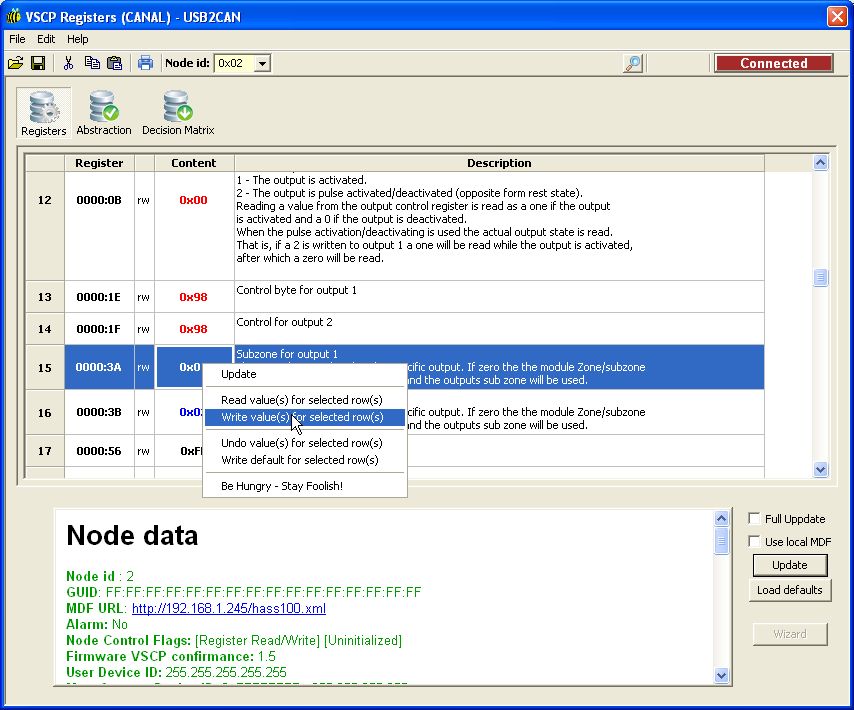Image resolution: width=854 pixels, height=710 pixels.
Task: Click the Save floppy disk icon
Action: [x=38, y=63]
